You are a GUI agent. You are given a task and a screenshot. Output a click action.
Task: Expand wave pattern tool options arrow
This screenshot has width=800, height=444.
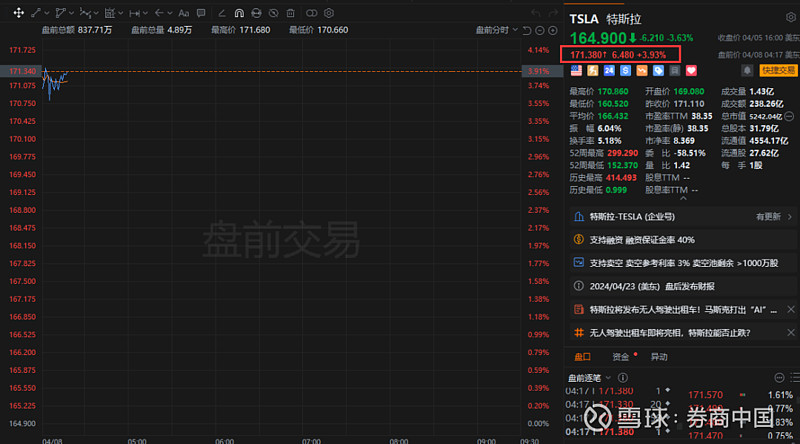point(96,13)
